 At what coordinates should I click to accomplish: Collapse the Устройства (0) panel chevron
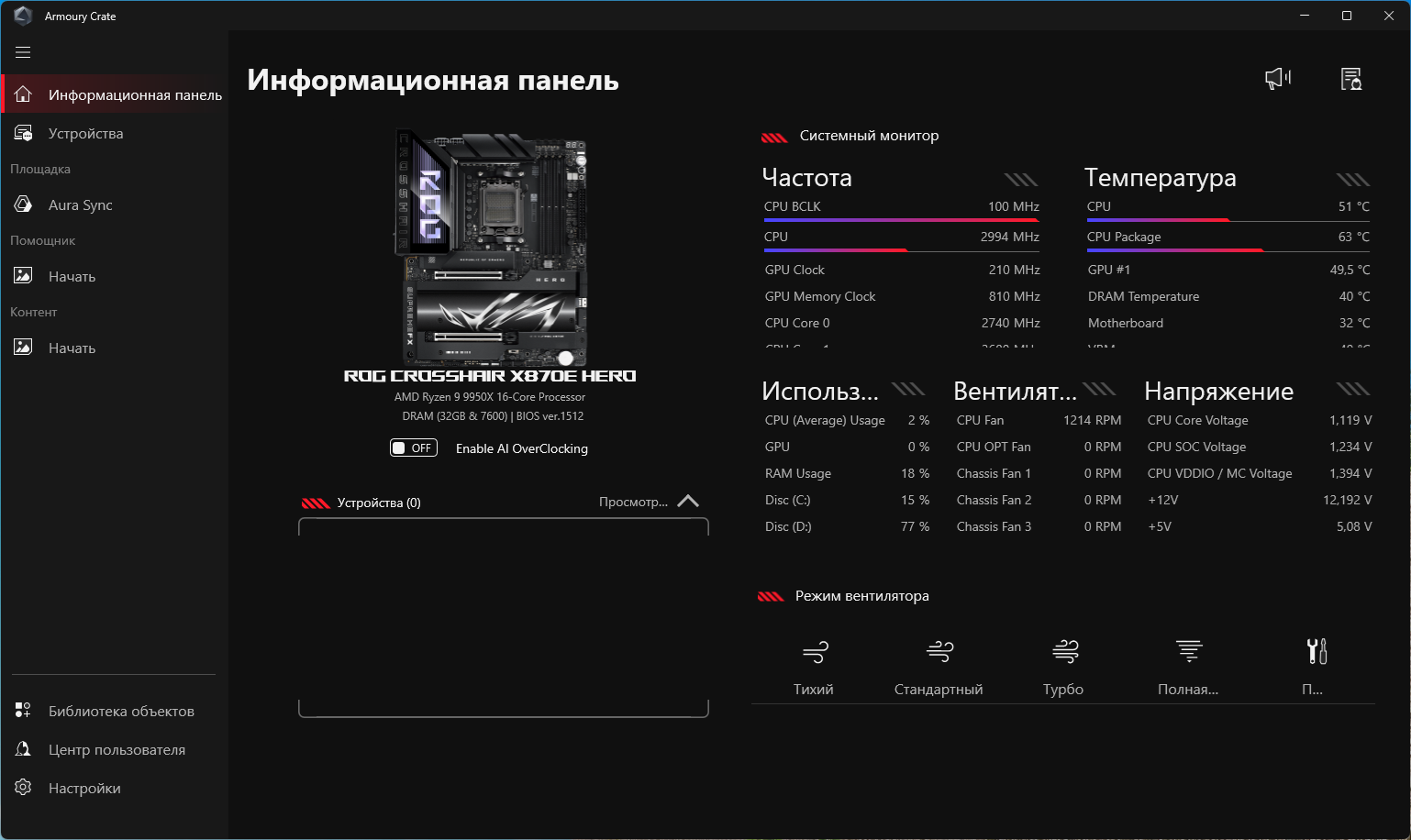click(x=688, y=501)
